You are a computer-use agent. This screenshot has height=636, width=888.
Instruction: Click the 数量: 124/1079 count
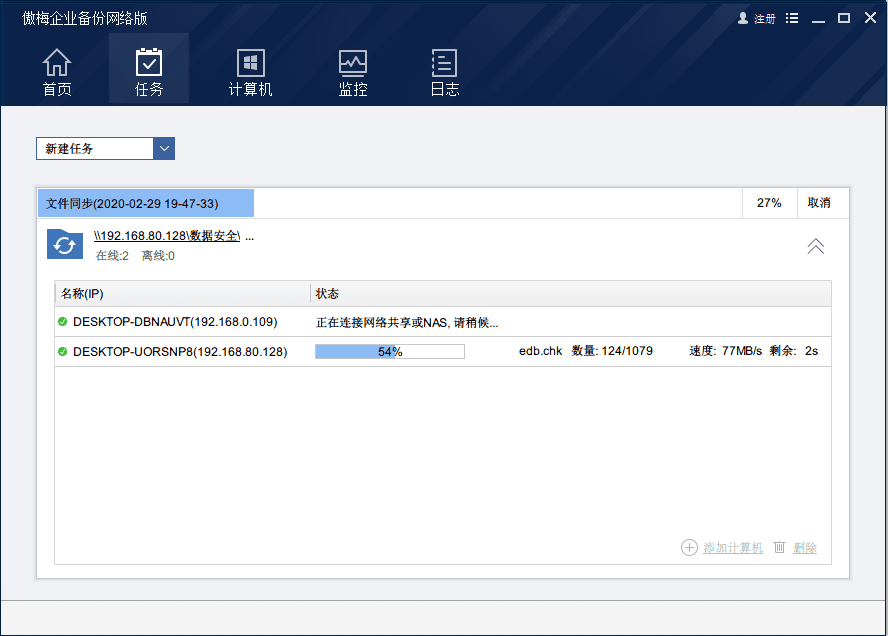612,351
